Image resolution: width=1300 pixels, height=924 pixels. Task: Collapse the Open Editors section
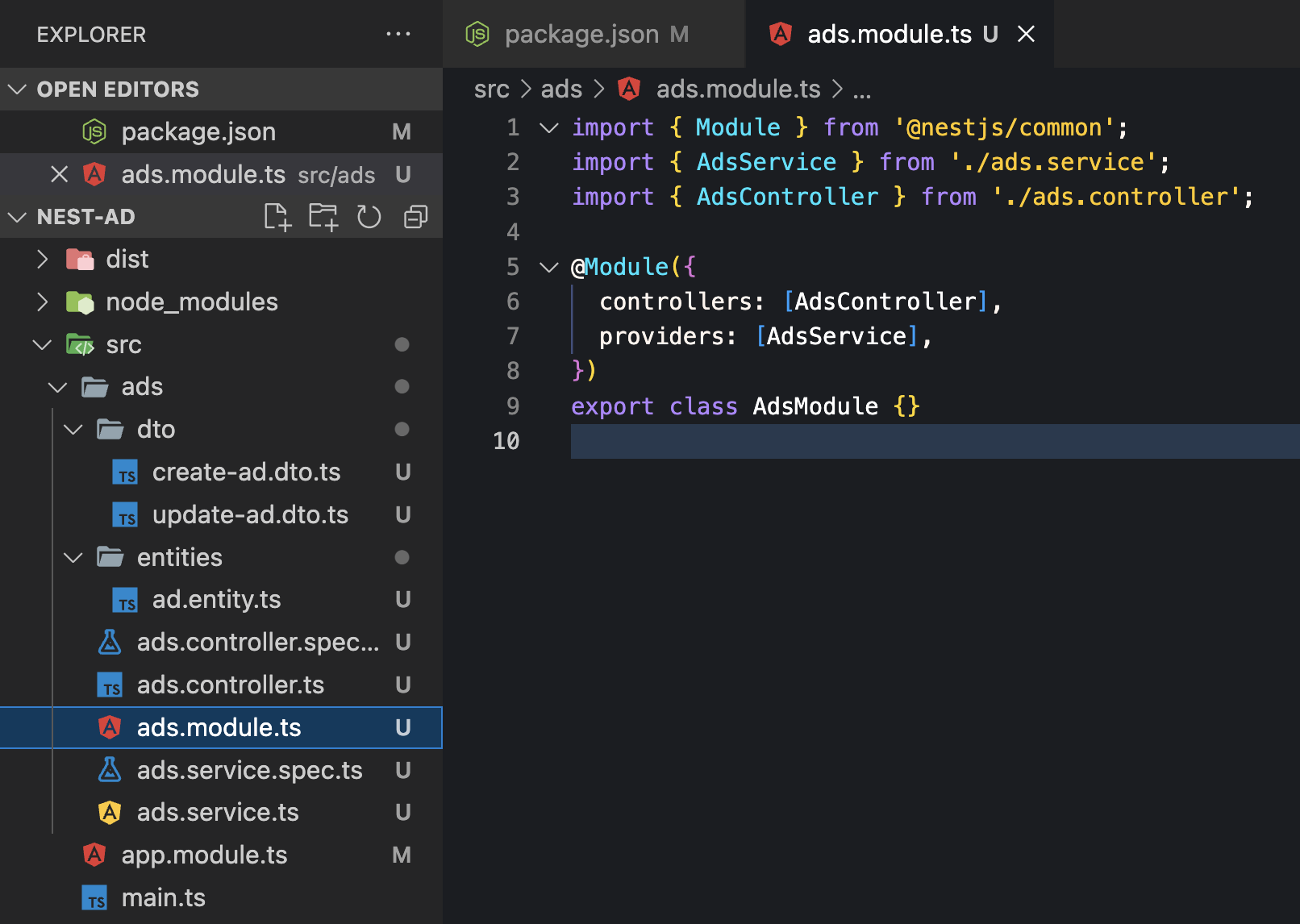[x=17, y=89]
